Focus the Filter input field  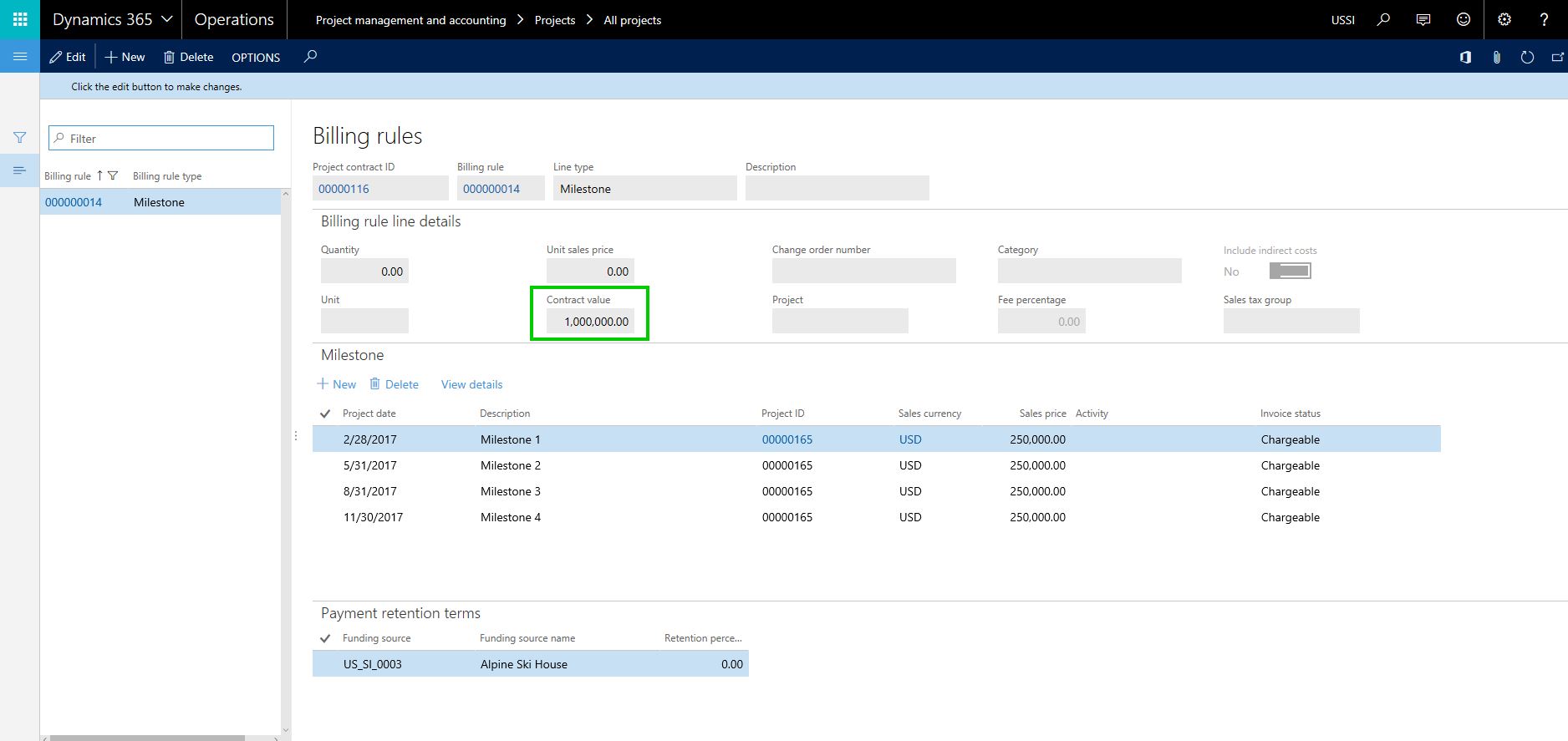pyautogui.click(x=161, y=138)
